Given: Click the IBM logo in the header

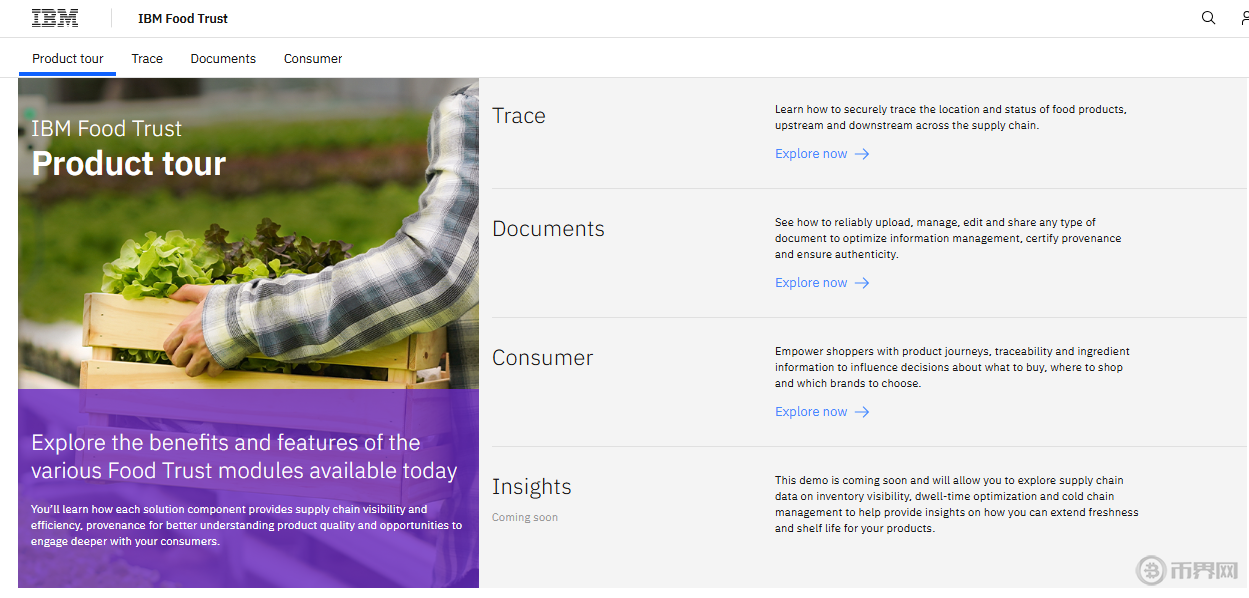Looking at the screenshot, I should click(54, 18).
